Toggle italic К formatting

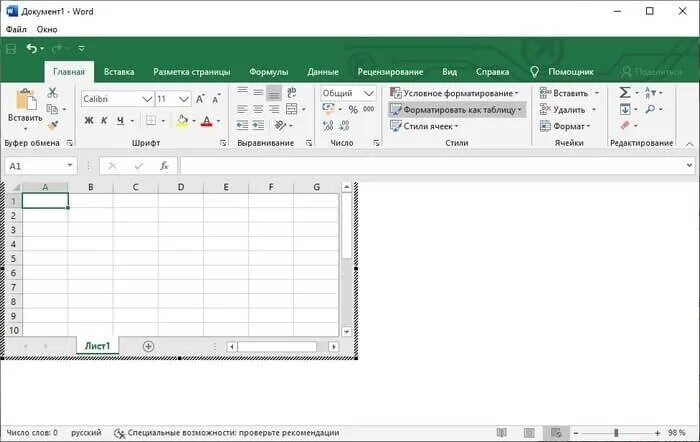pos(104,121)
